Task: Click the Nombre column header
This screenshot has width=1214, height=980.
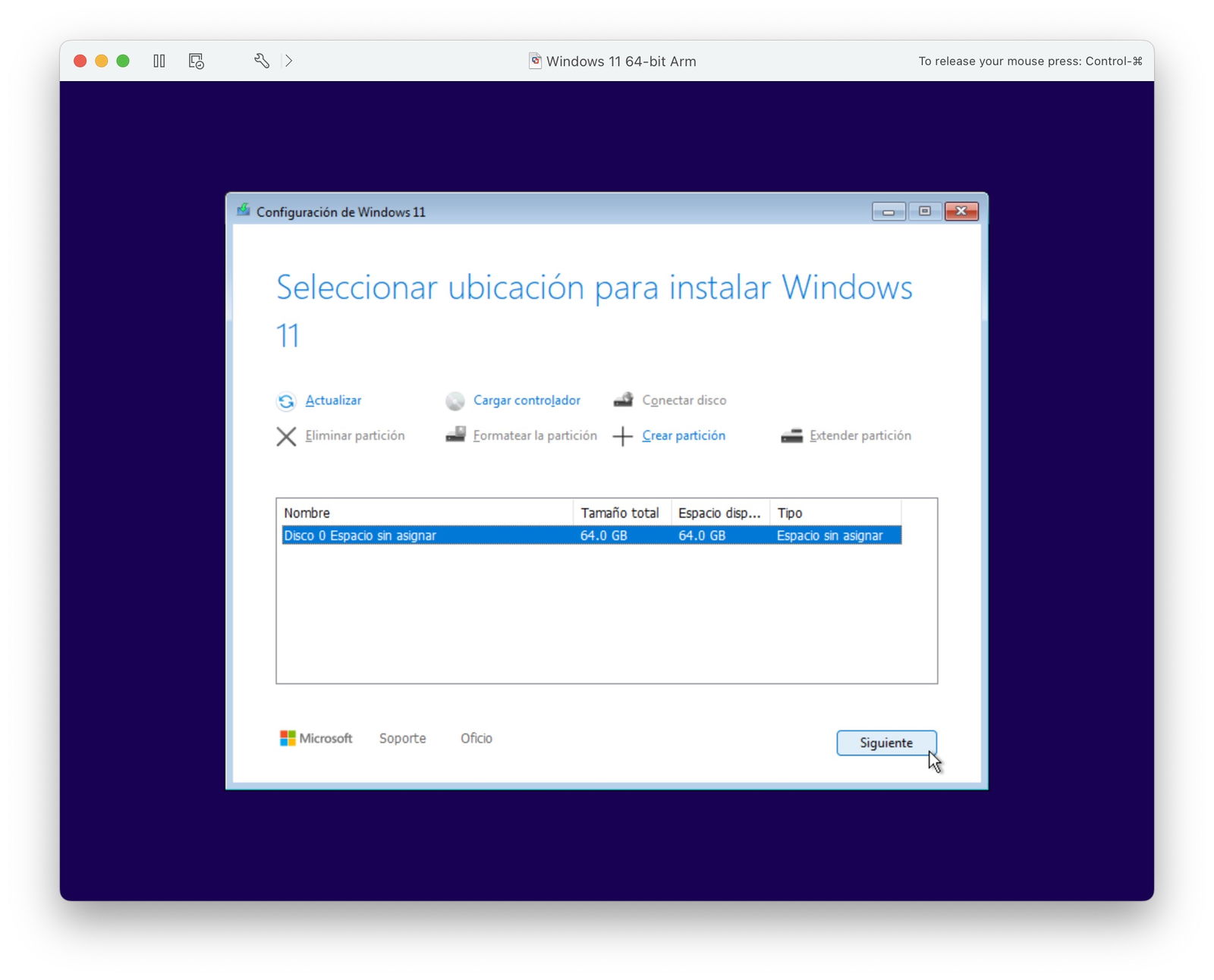Action: point(425,513)
